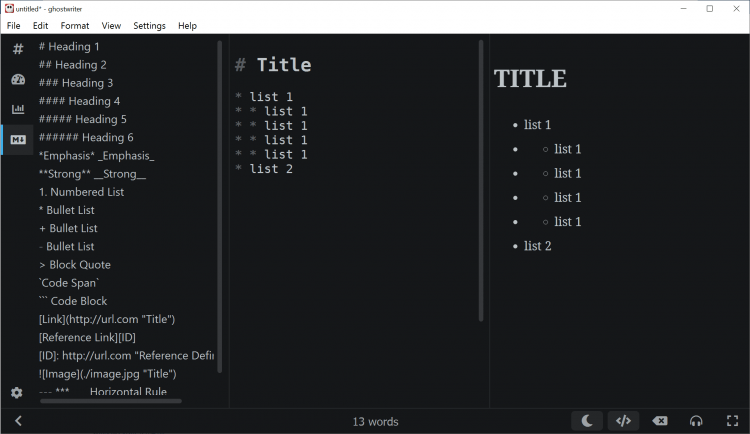Collapse the sidebar with the left arrow
The image size is (750, 434).
pos(18,421)
